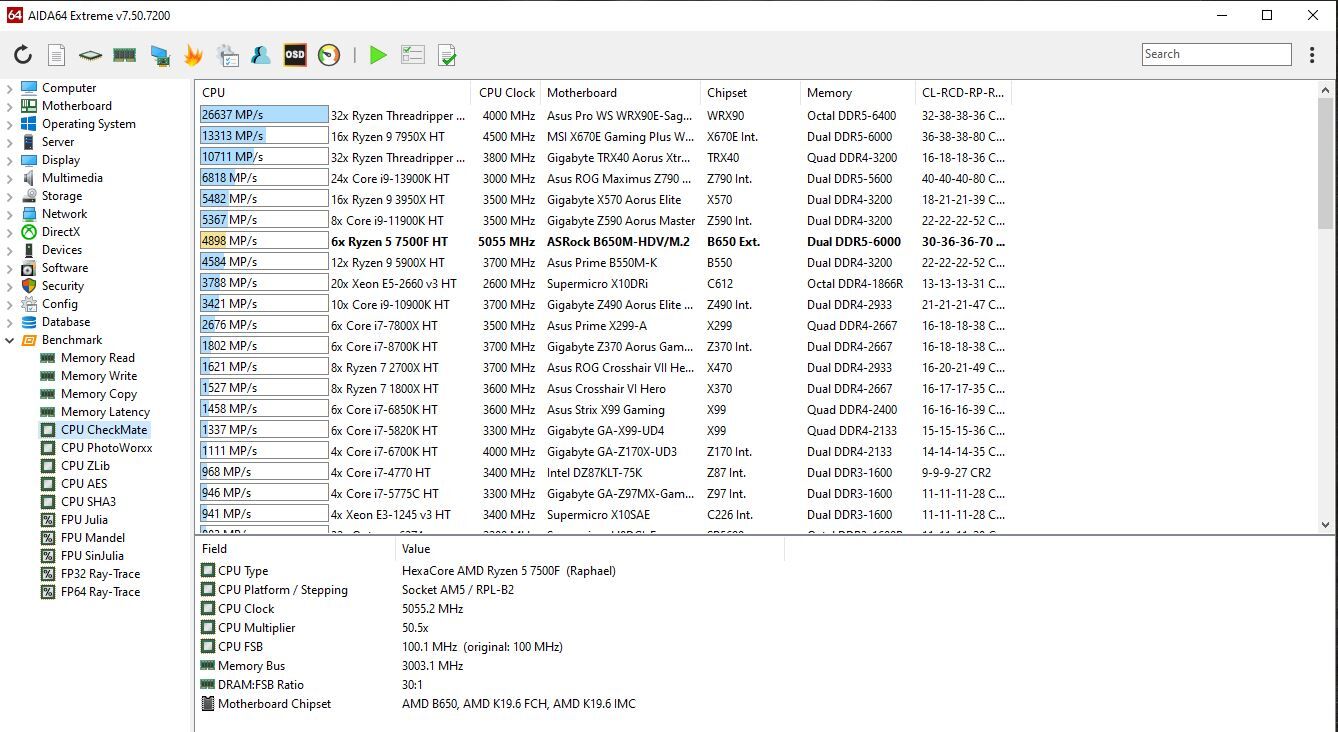1338x732 pixels.
Task: Click the Refresh toolbar icon
Action: pyautogui.click(x=23, y=56)
